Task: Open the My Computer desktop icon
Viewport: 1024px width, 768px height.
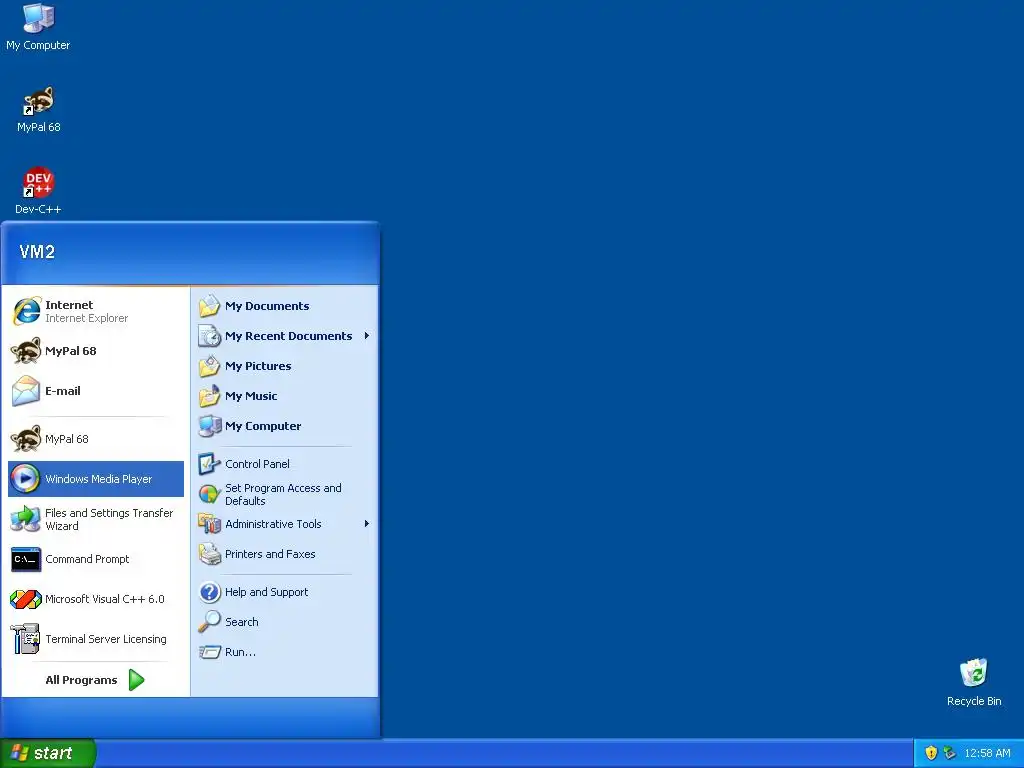Action: 38,27
